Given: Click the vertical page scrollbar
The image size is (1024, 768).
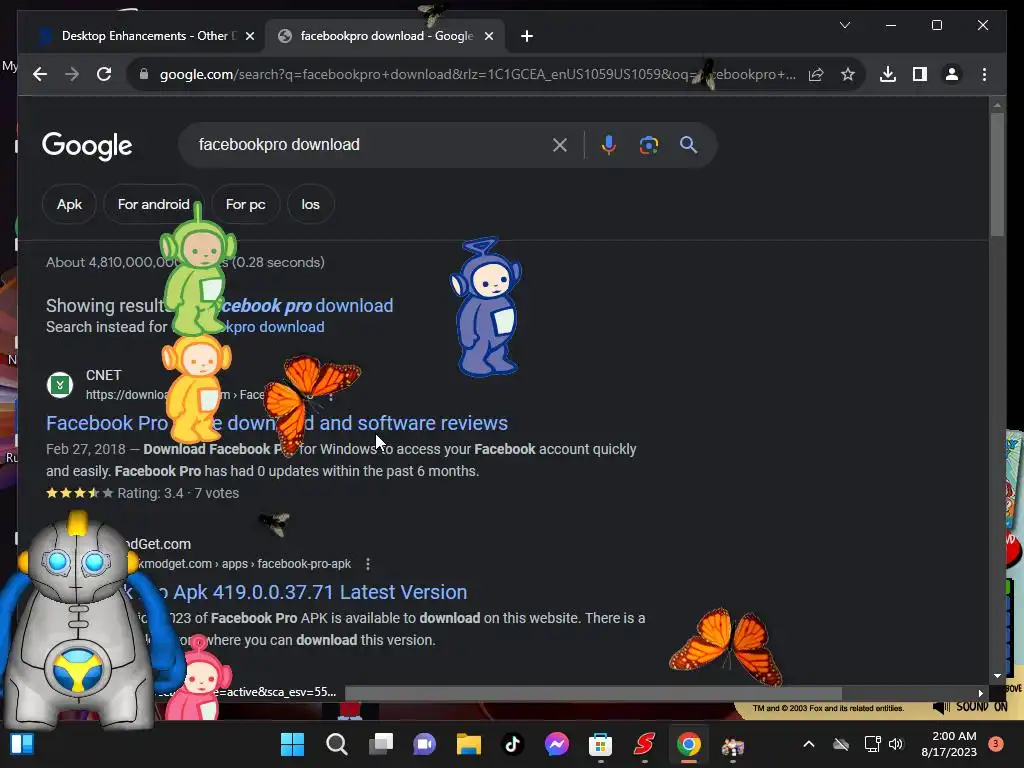Looking at the screenshot, I should pos(997,175).
